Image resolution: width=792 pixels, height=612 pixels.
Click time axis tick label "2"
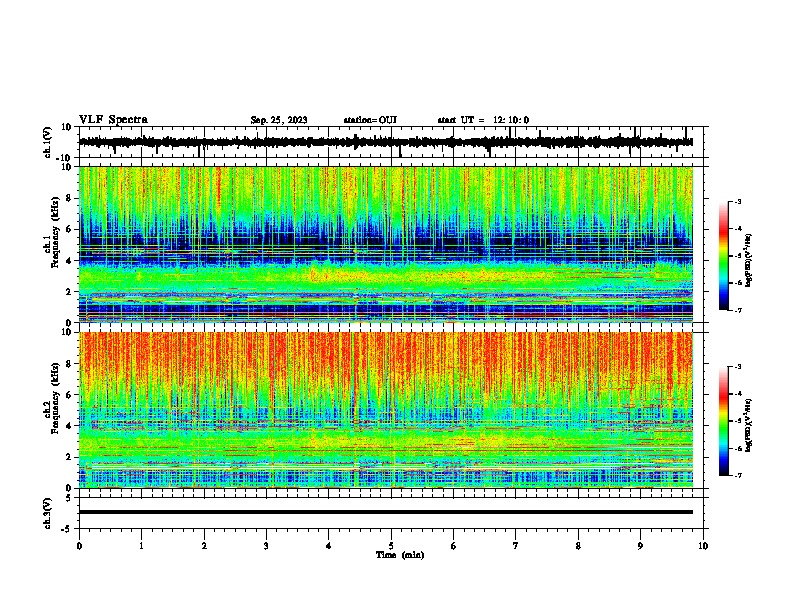tap(204, 546)
